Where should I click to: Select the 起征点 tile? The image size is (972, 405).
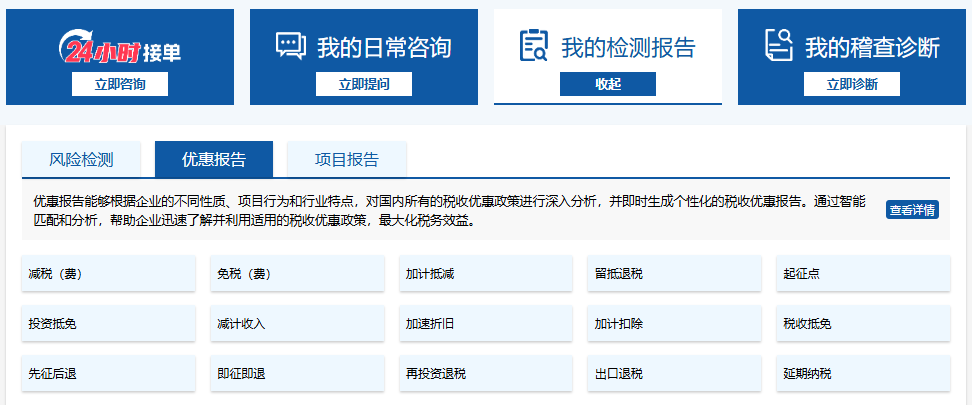click(863, 274)
